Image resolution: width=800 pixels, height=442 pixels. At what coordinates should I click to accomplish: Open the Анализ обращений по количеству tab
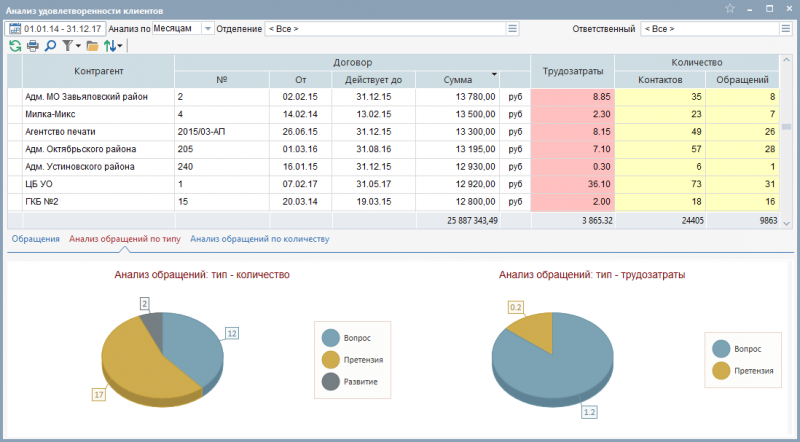click(260, 239)
